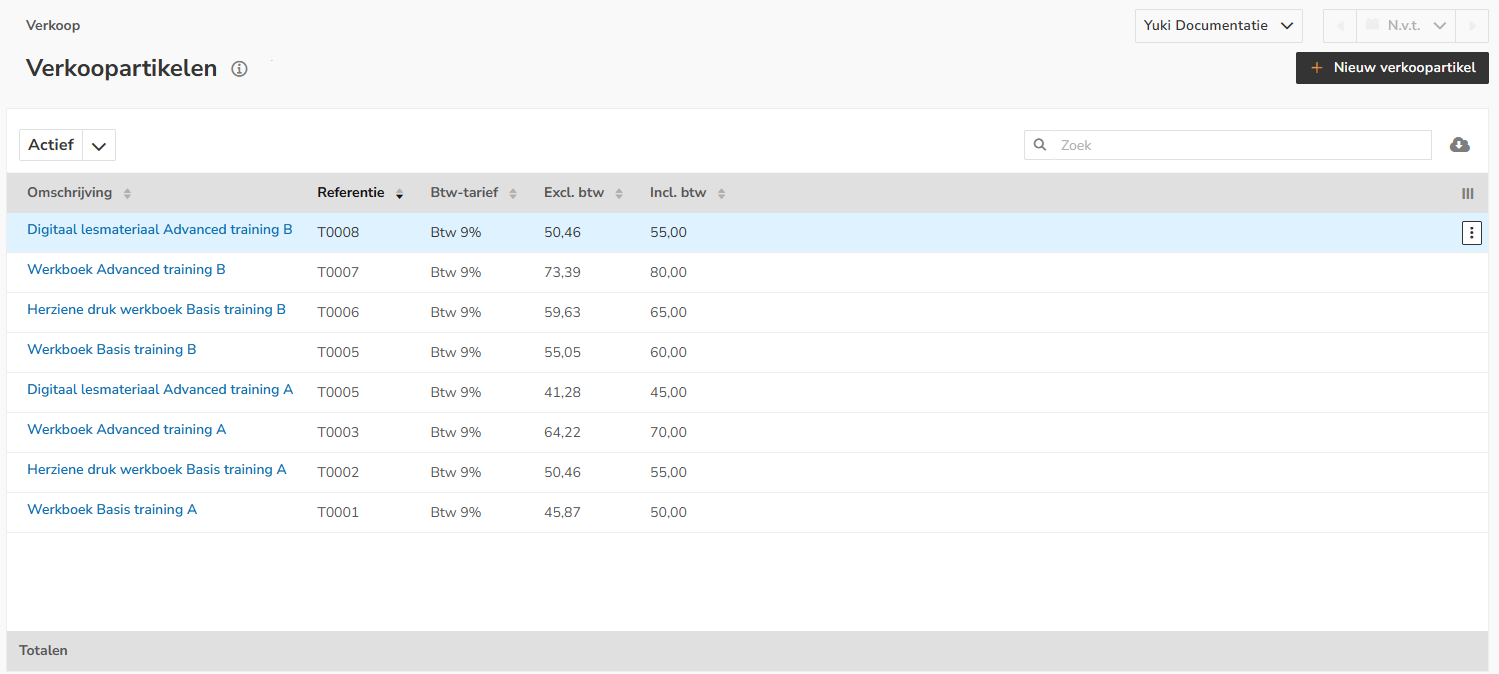Click incl. btw value 50,00
Viewport: 1499px width, 674px height.
(668, 513)
